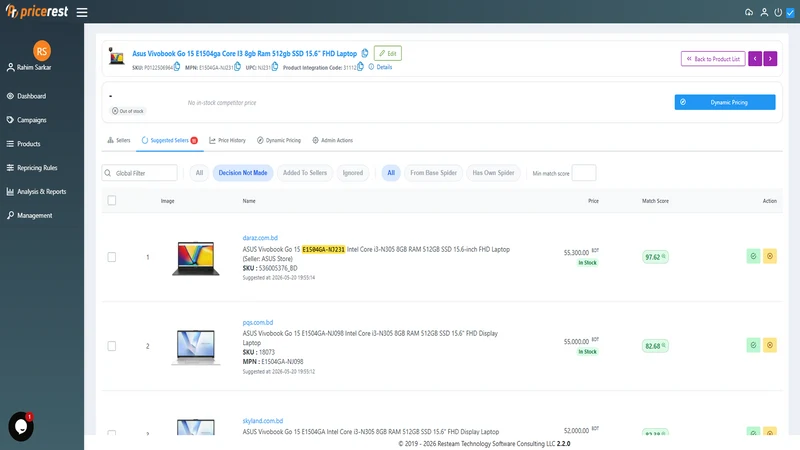Select the Decision Not Made filter chip
Viewport: 800px width, 450px height.
243,173
